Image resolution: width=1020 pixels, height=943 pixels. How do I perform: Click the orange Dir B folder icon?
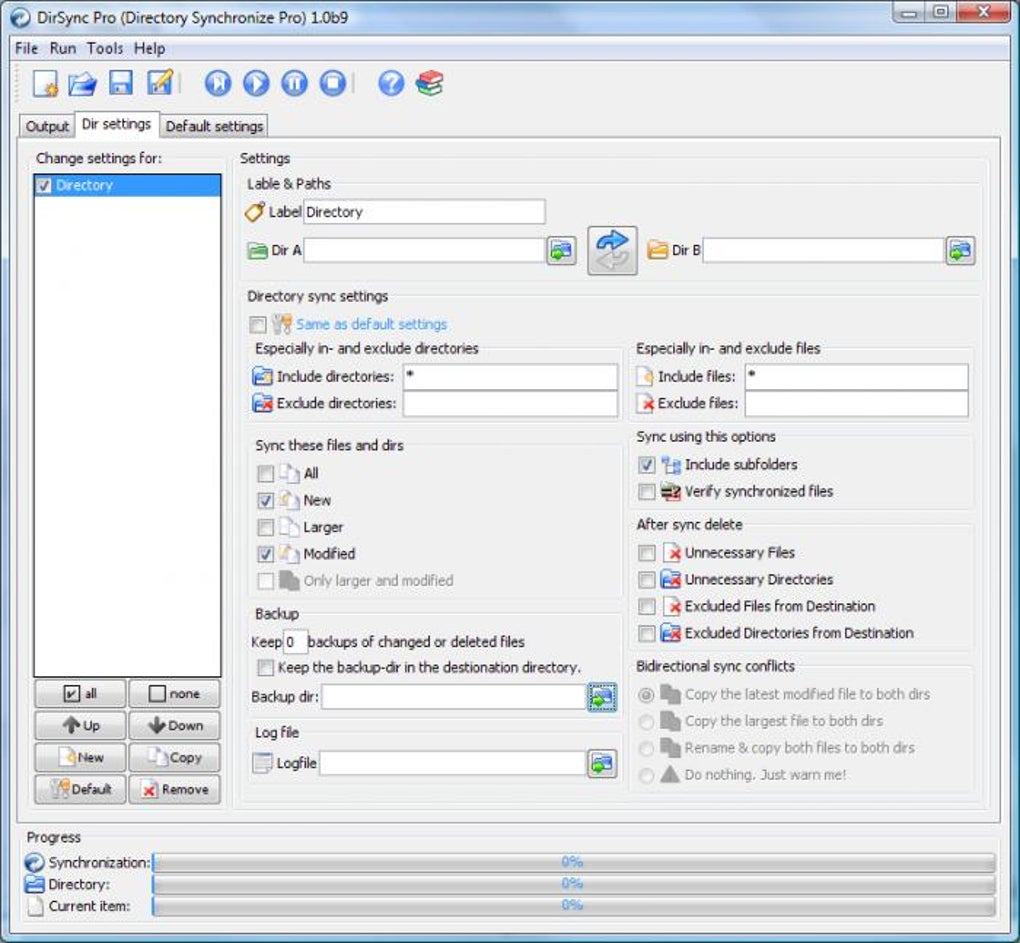pyautogui.click(x=658, y=250)
